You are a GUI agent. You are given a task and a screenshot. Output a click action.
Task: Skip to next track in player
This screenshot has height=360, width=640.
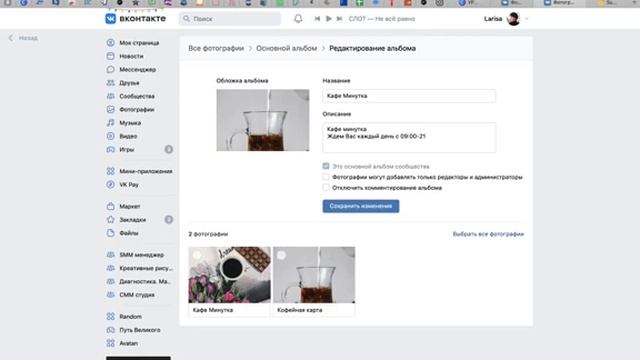tap(339, 19)
